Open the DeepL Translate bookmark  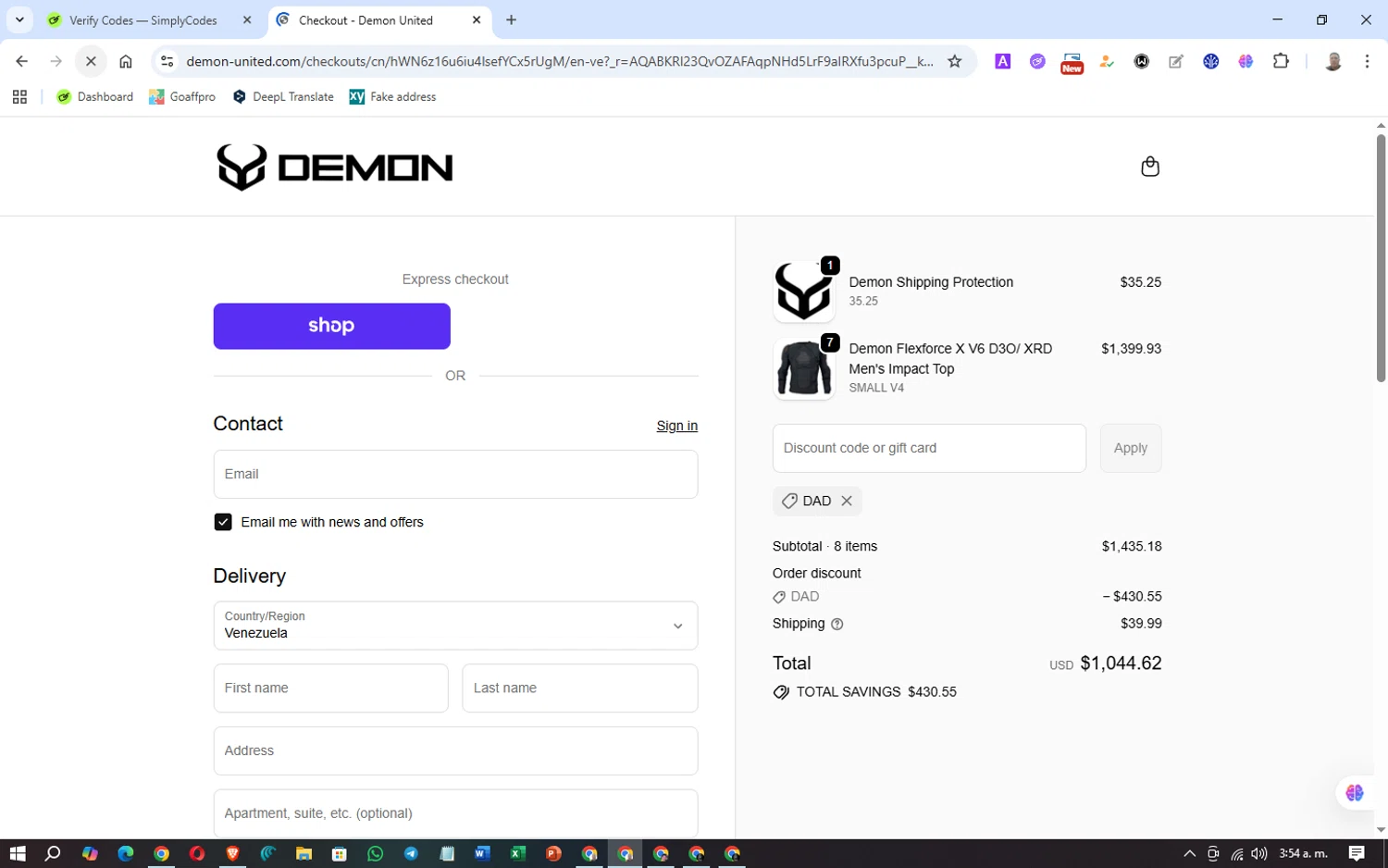[x=283, y=96]
